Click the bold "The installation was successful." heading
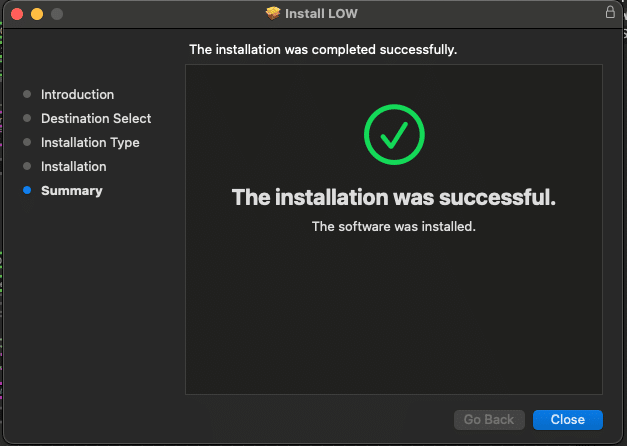The image size is (627, 446). (x=394, y=197)
